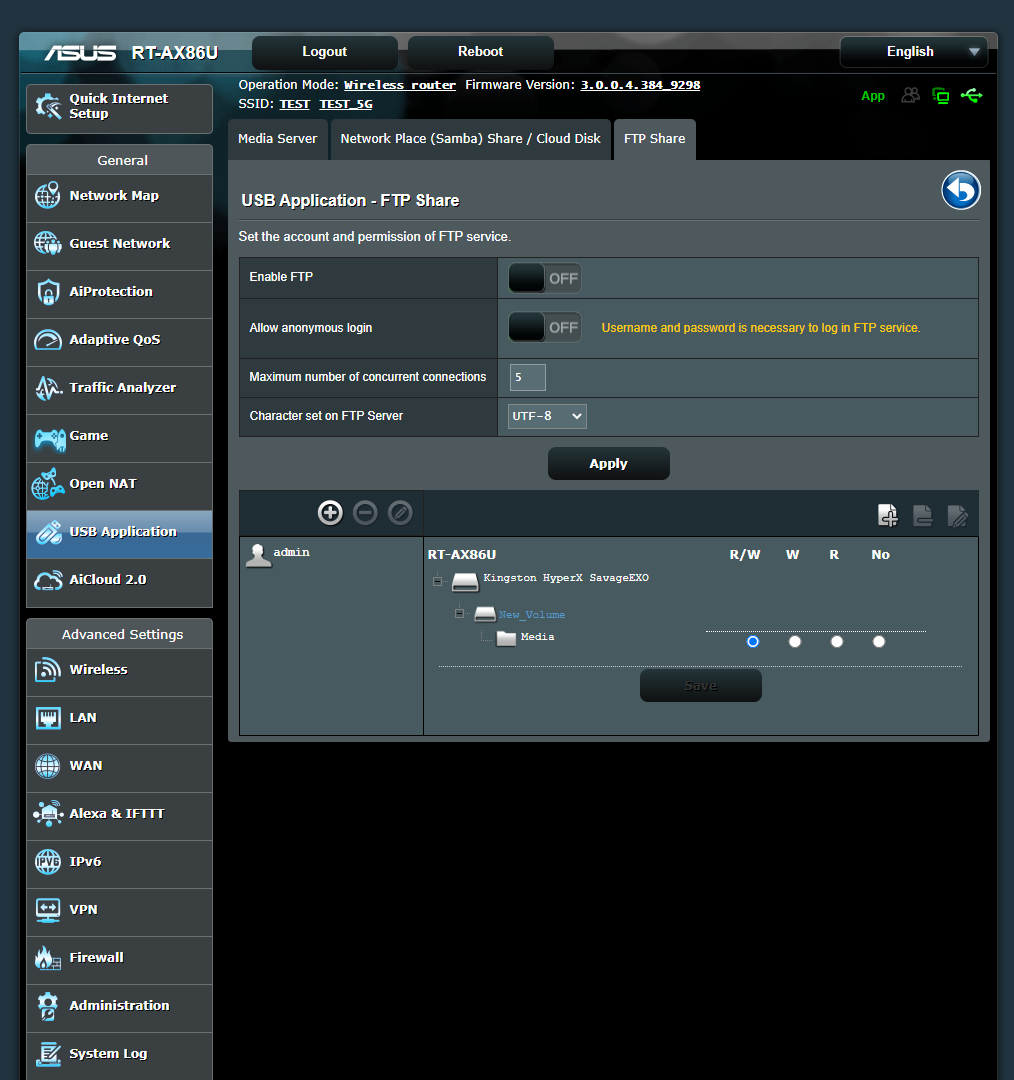The width and height of the screenshot is (1014, 1080).
Task: Open LAN advanced settings
Action: point(119,720)
